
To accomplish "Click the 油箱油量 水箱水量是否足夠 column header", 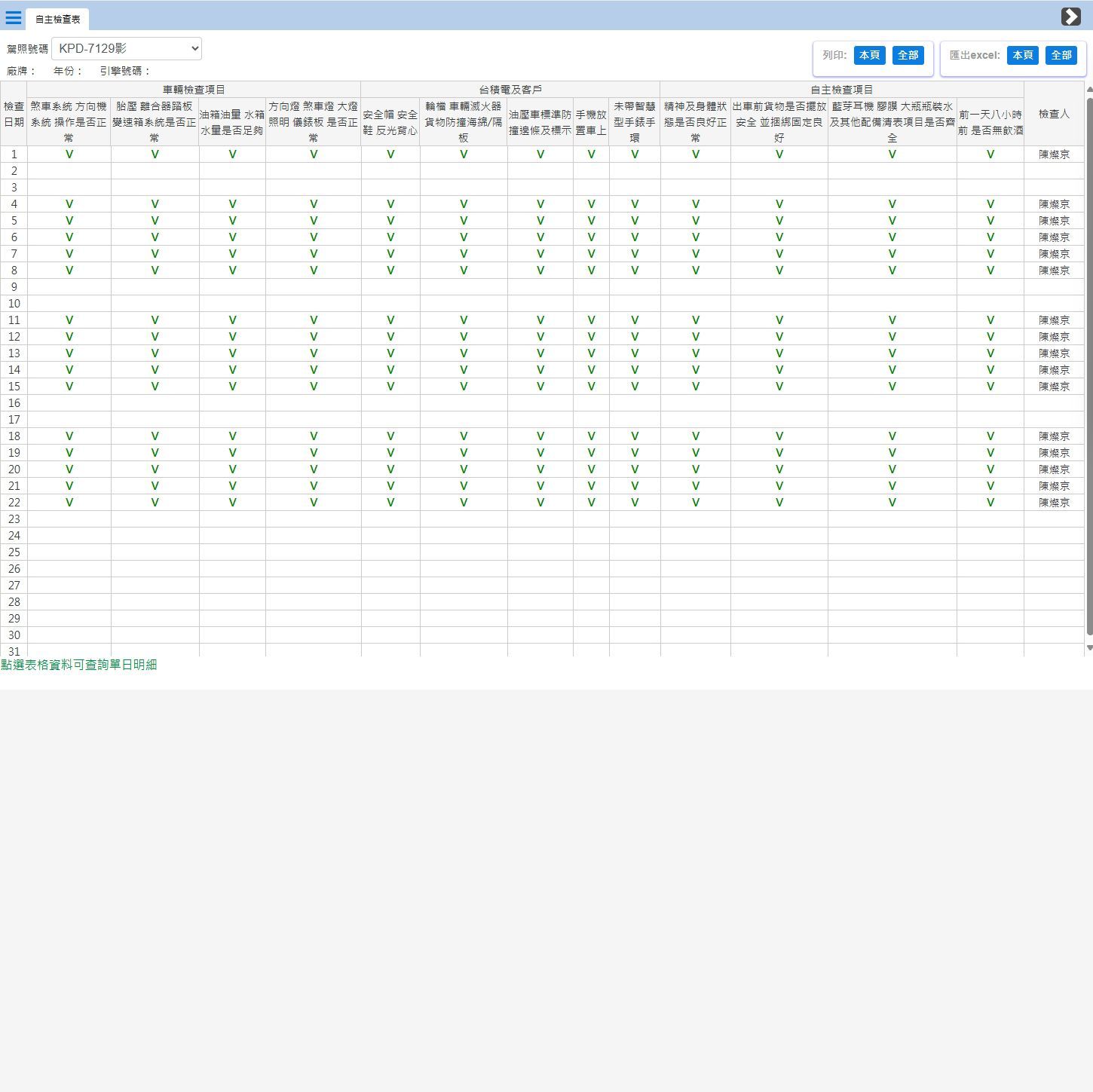I will pyautogui.click(x=232, y=122).
